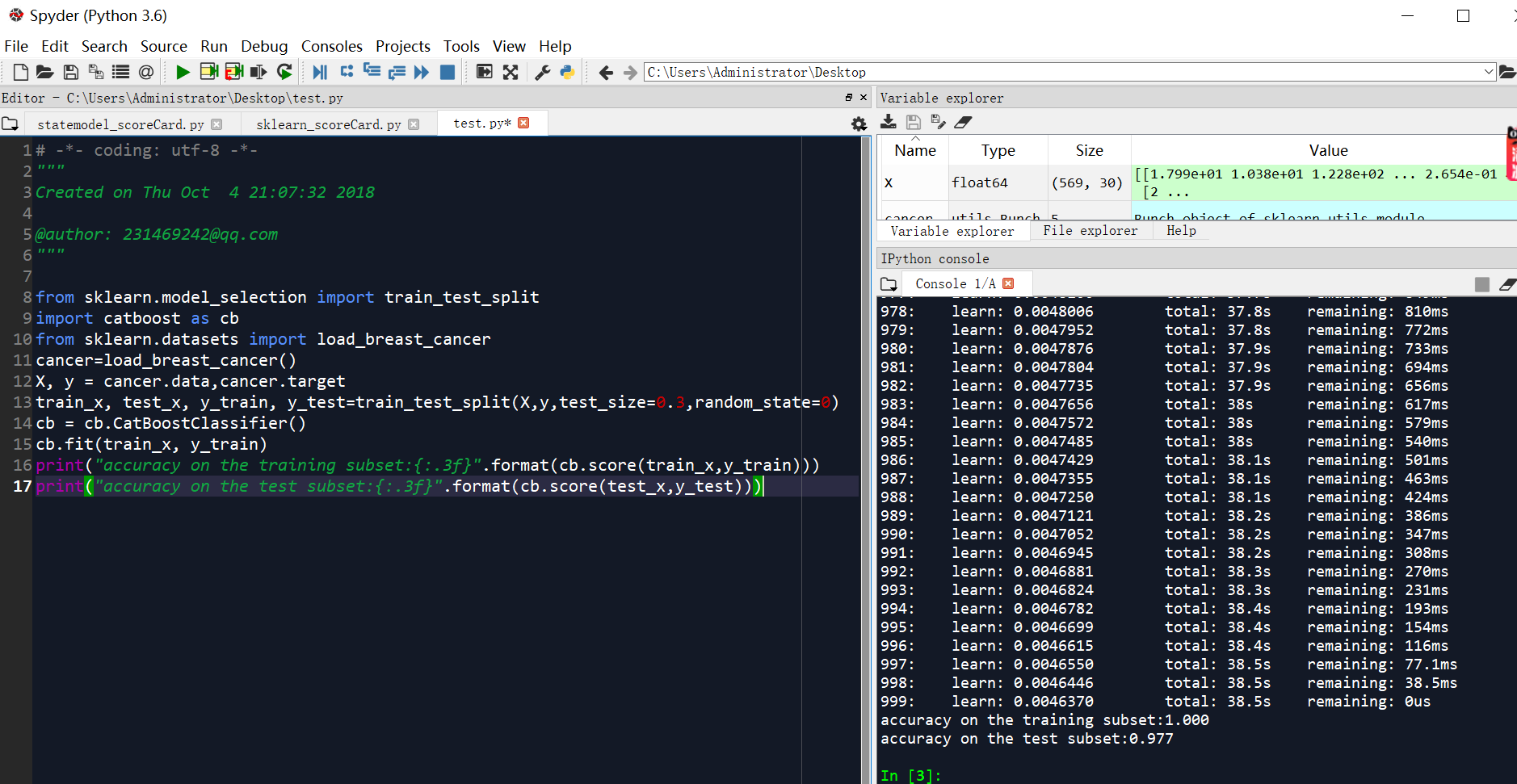Expand the working directory path dropdown
Screen dimensions: 1517x784
tap(1488, 72)
